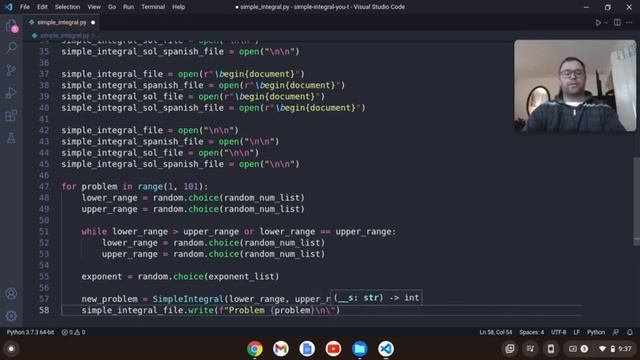Click line number 47 in the gutter

coord(44,187)
